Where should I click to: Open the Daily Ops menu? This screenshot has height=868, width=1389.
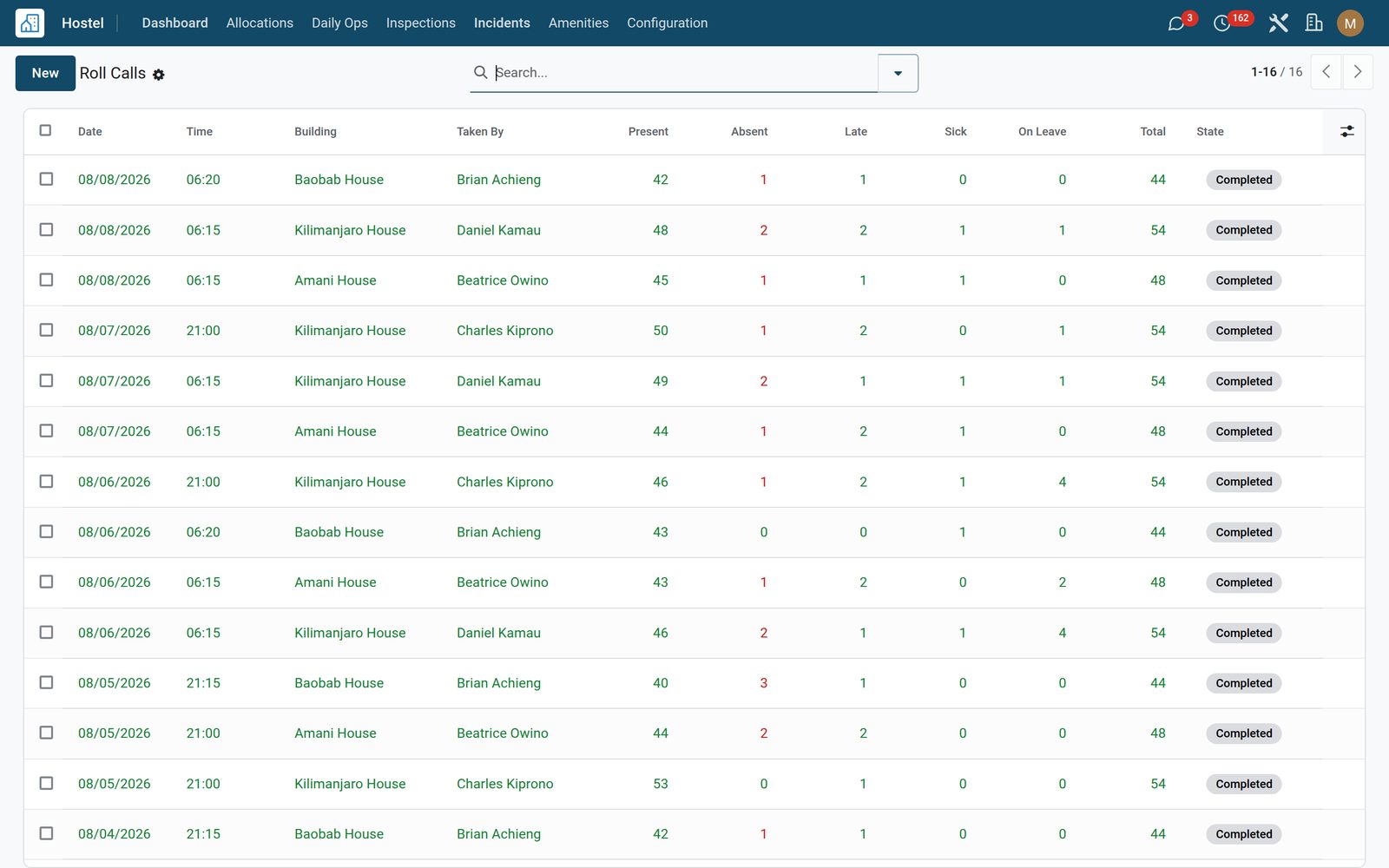(339, 23)
